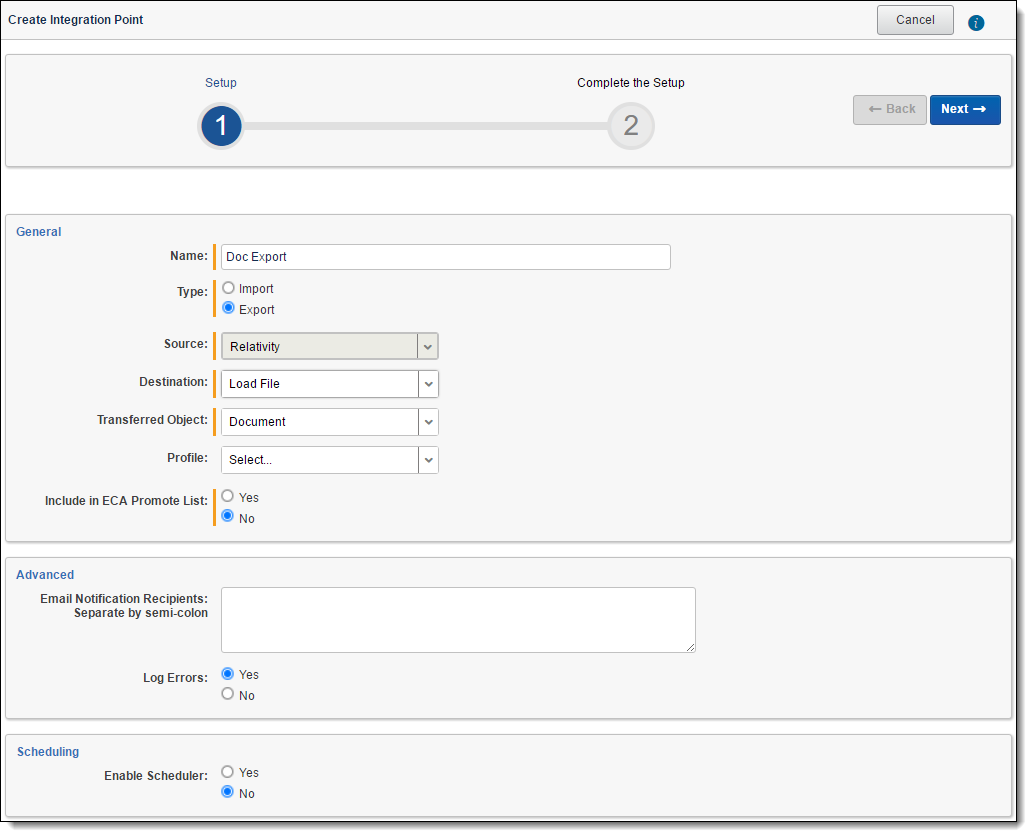
Task: Click the blue info help icon
Action: tap(976, 23)
